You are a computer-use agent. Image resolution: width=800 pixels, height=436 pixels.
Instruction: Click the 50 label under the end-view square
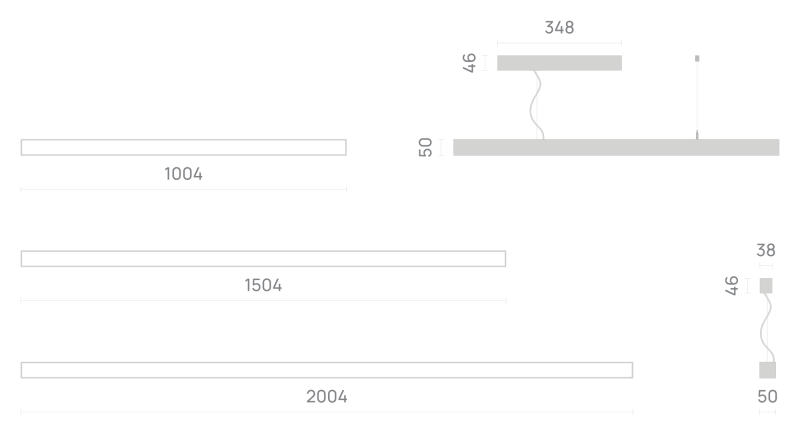767,396
